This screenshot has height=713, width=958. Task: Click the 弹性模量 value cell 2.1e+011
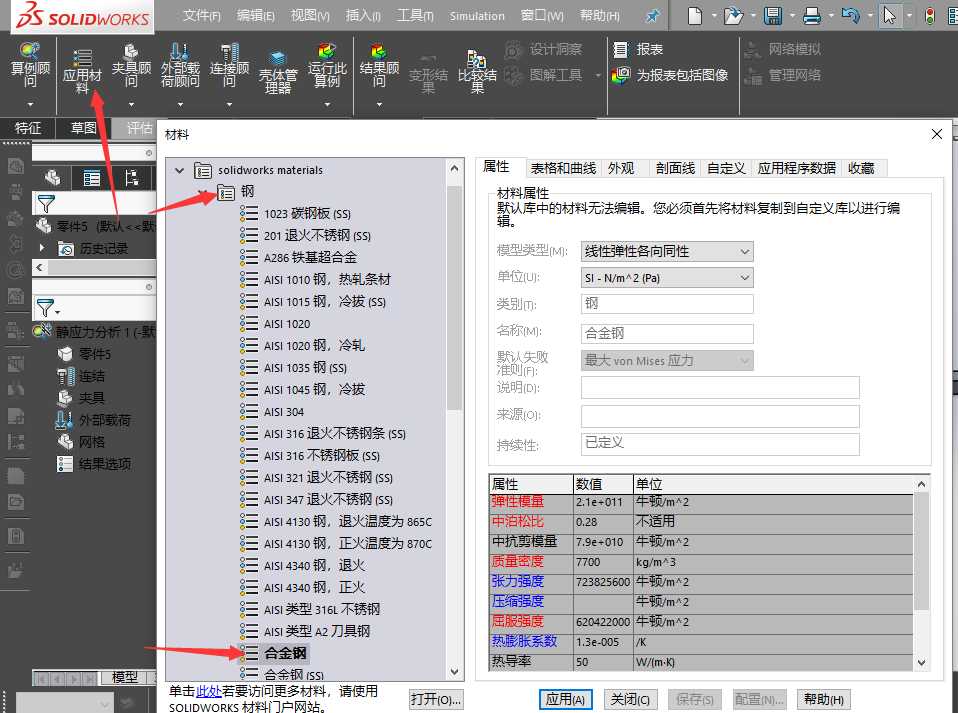(x=602, y=502)
